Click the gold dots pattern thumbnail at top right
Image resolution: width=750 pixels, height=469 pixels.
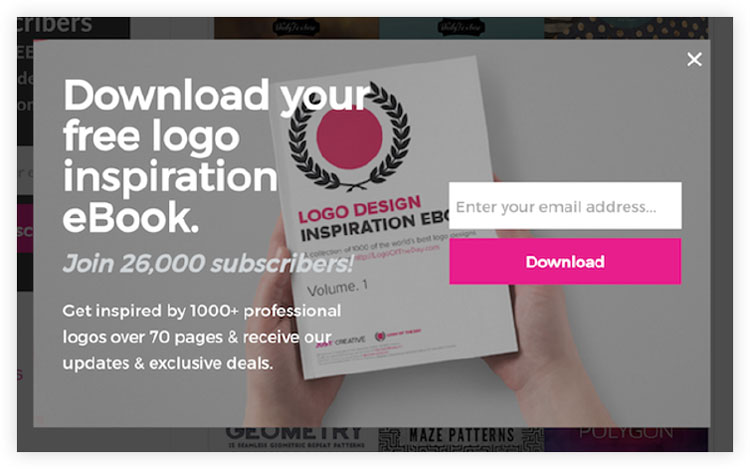(x=626, y=28)
